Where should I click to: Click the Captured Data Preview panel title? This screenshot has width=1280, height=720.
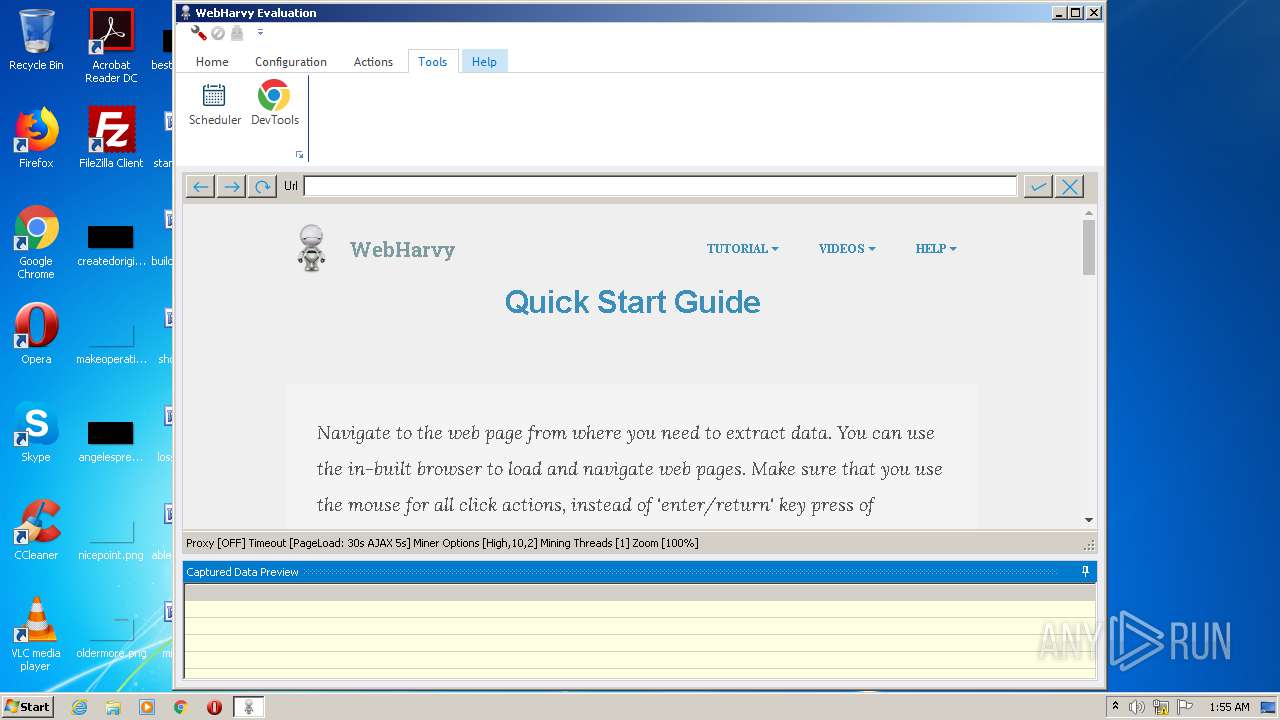(243, 572)
